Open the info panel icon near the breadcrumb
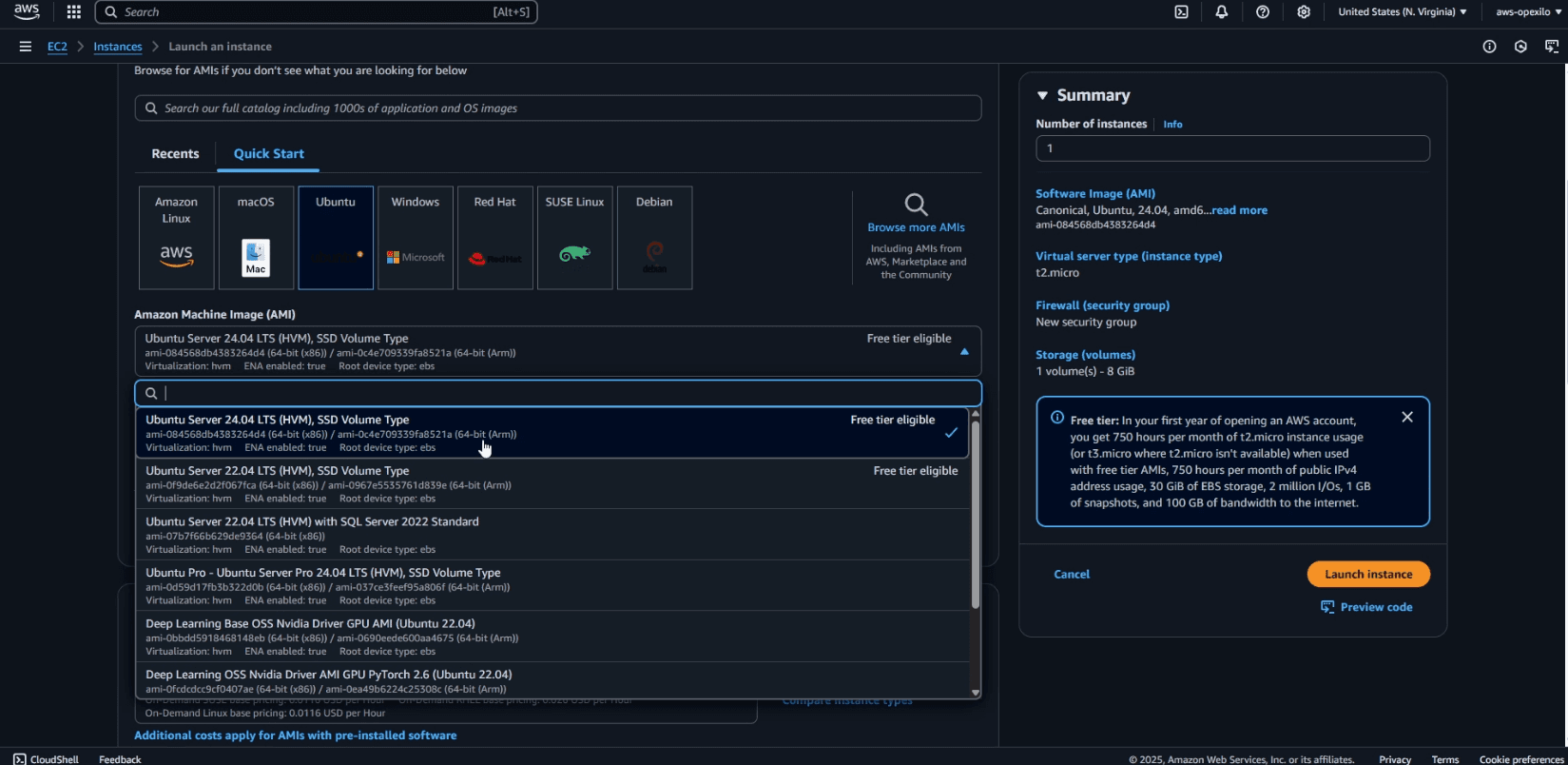This screenshot has height=765, width=1568. point(1489,47)
